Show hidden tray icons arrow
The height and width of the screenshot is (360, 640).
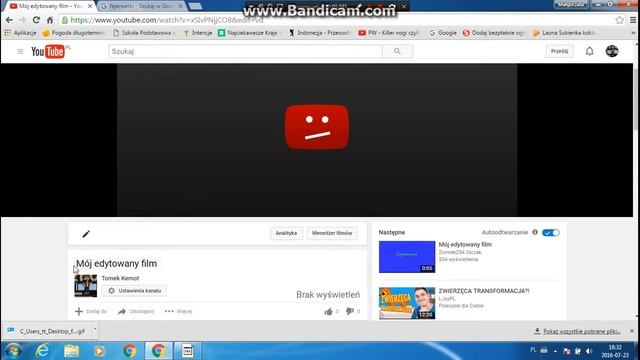(555, 351)
